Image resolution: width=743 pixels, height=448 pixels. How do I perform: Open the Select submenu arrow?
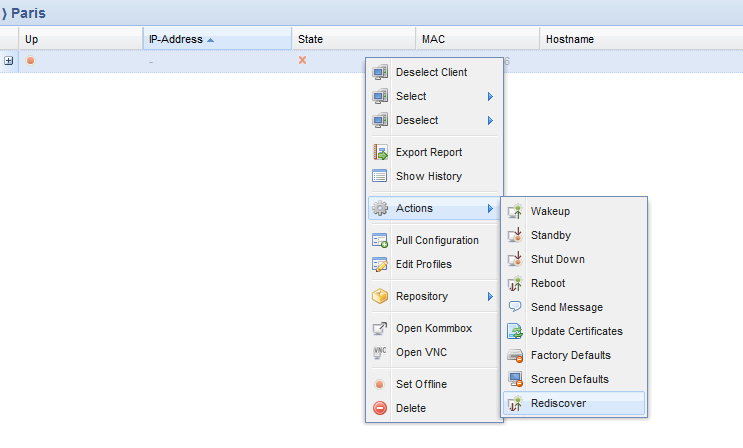coord(490,96)
